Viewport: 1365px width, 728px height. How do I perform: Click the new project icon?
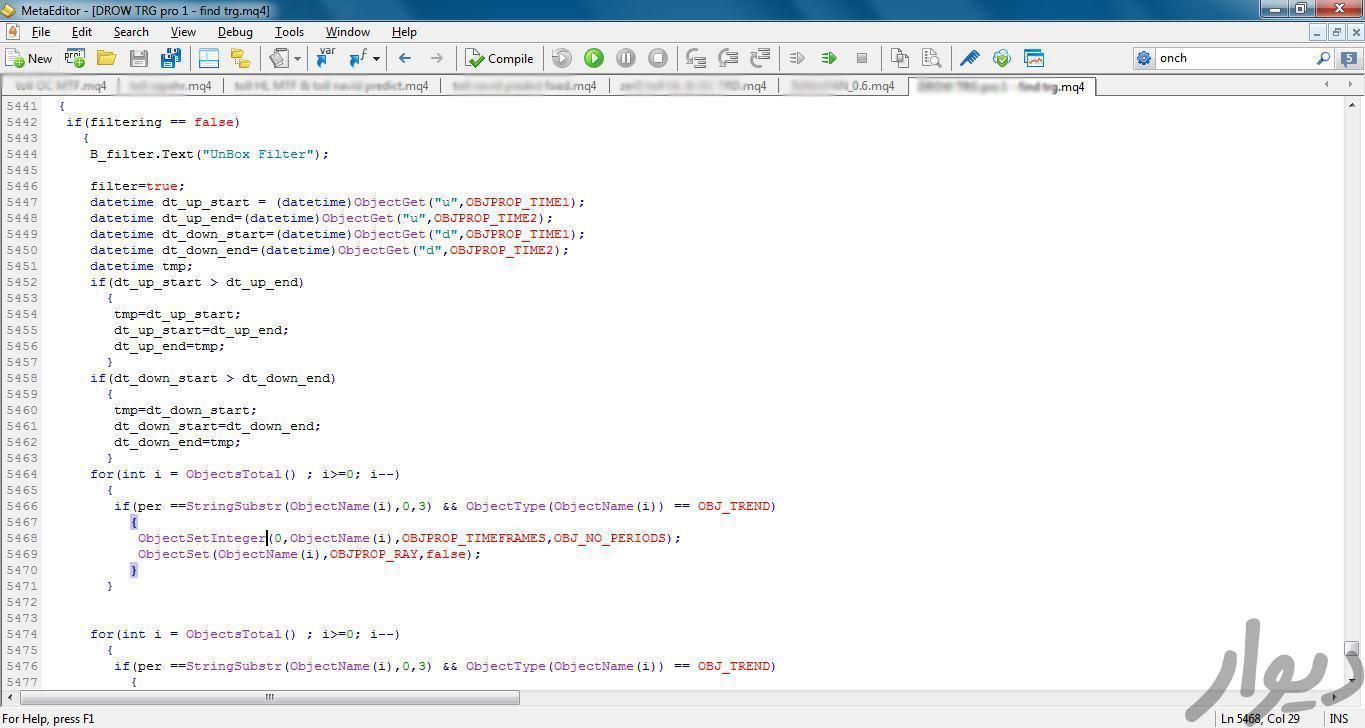point(75,58)
